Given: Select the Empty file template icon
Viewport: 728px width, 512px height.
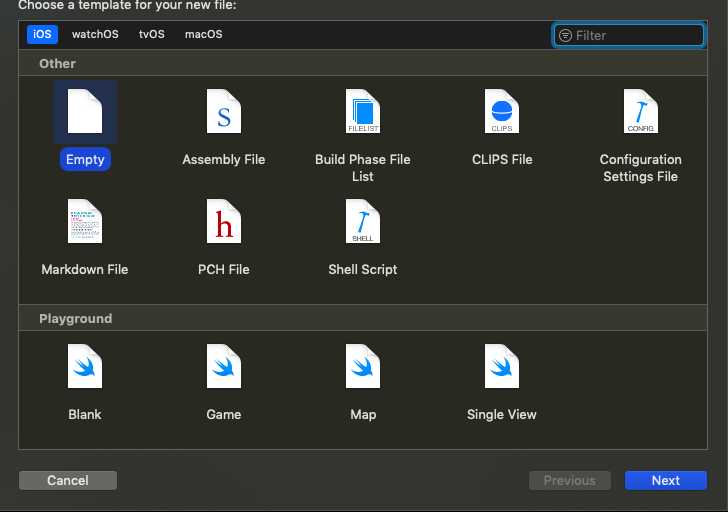Looking at the screenshot, I should coord(85,112).
